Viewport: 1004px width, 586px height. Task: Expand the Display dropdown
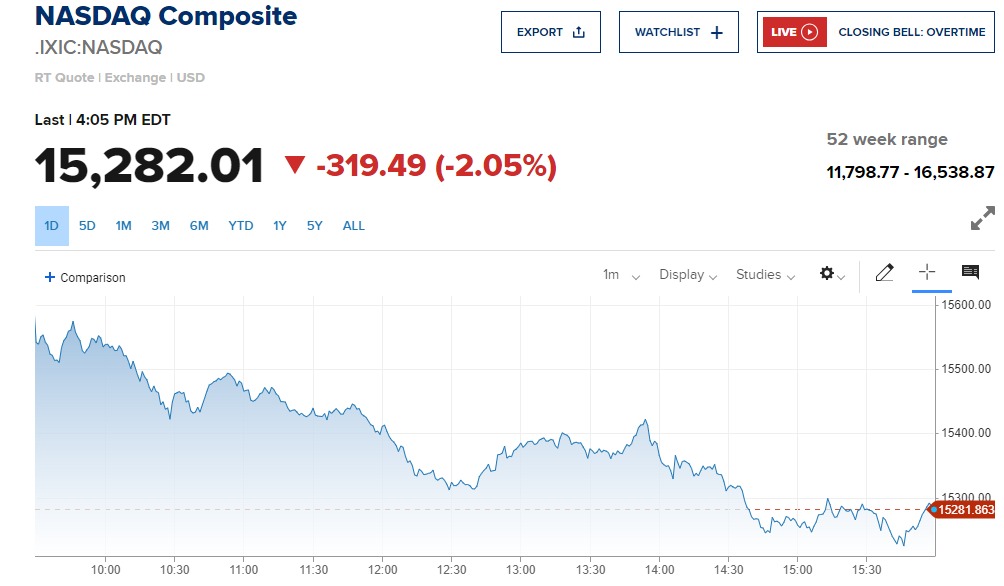(x=688, y=275)
